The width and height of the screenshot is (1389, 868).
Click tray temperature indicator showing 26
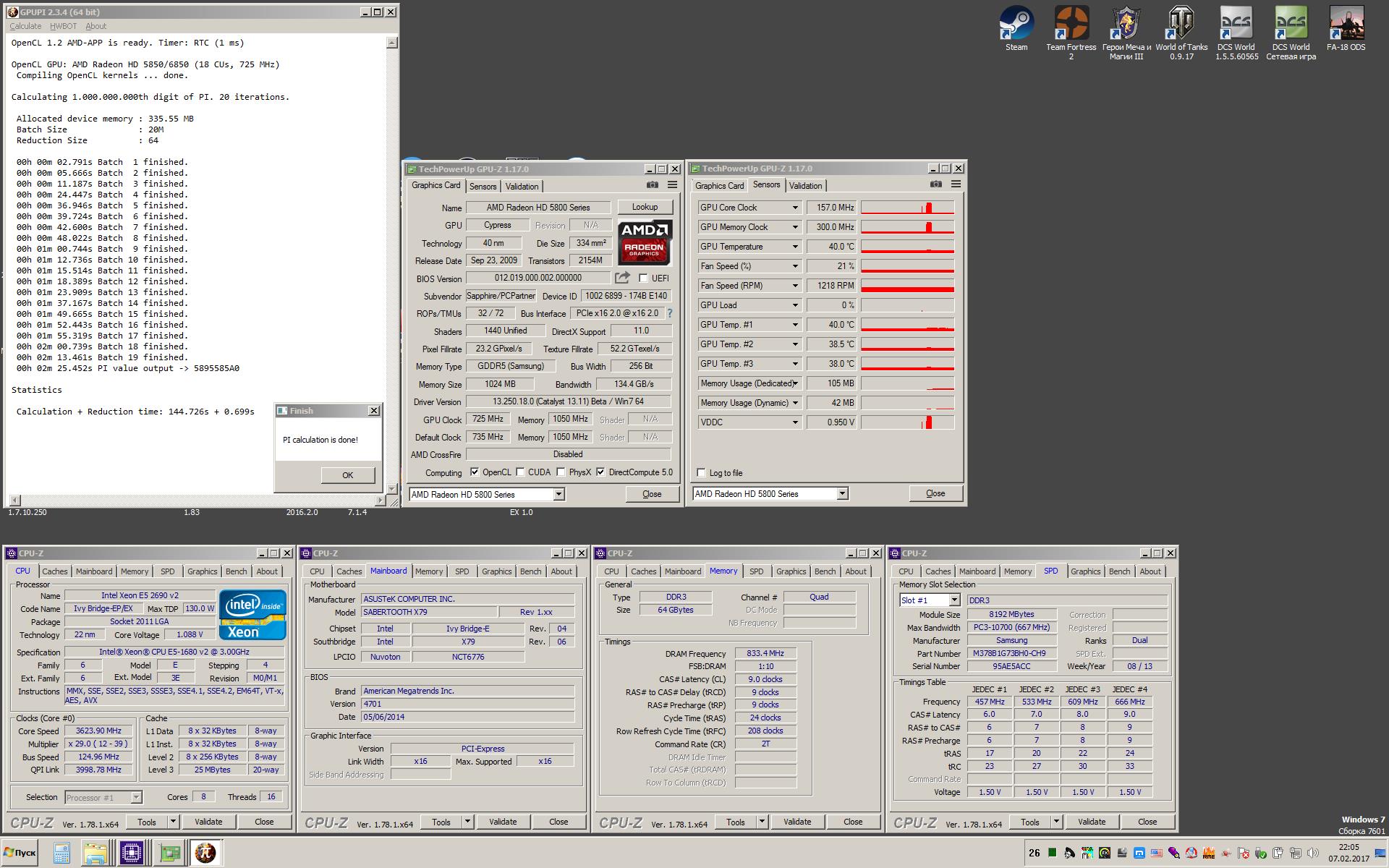(1035, 853)
